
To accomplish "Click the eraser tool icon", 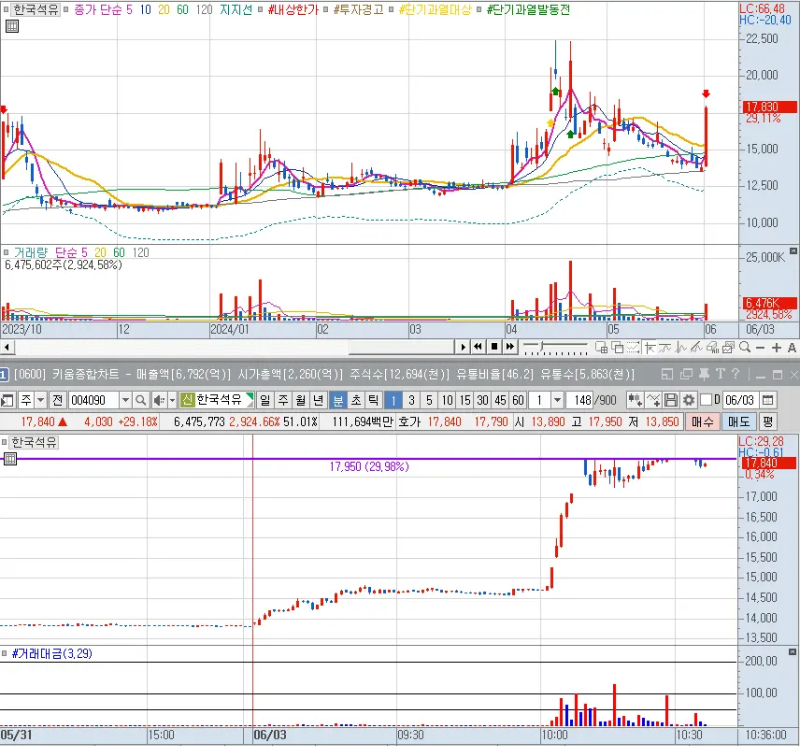I will click(x=713, y=347).
